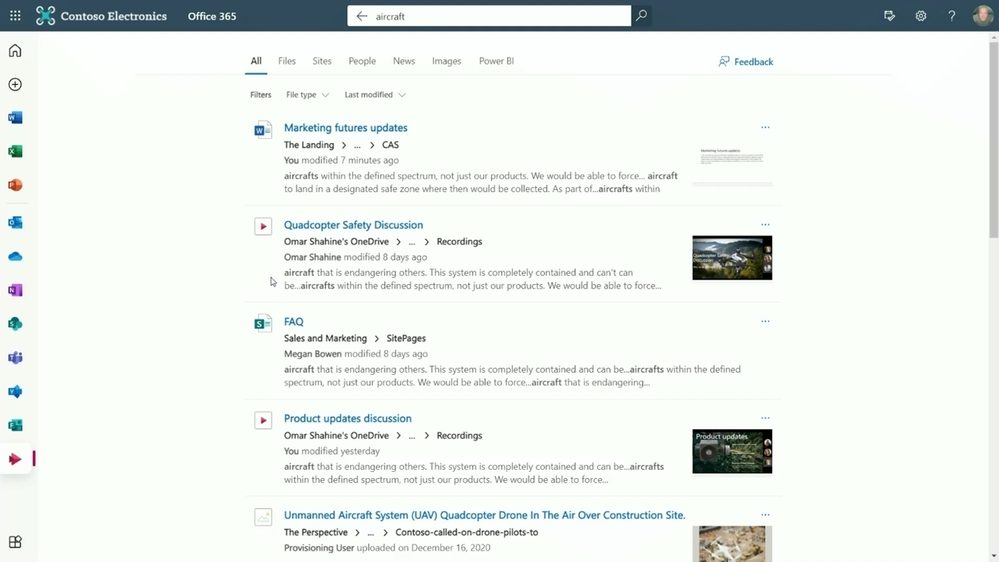999x562 pixels.
Task: Open the account profile picture
Action: (x=983, y=16)
